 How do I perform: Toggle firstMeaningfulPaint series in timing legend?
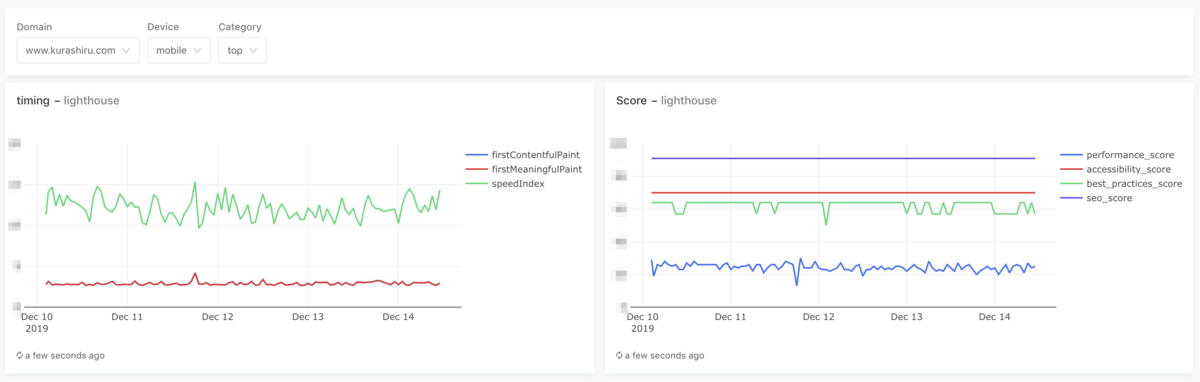click(524, 169)
